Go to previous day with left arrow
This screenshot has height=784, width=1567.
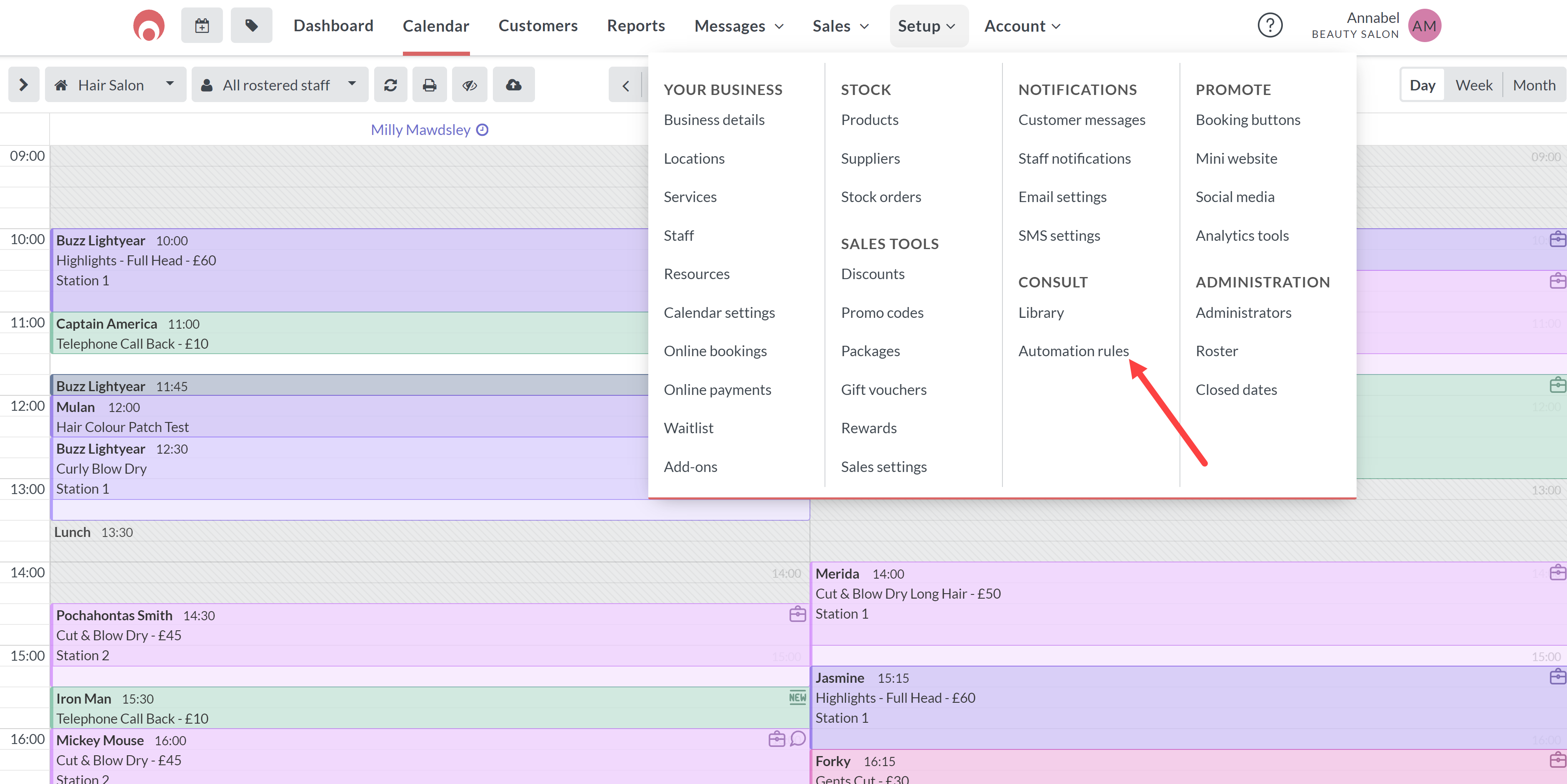point(625,85)
